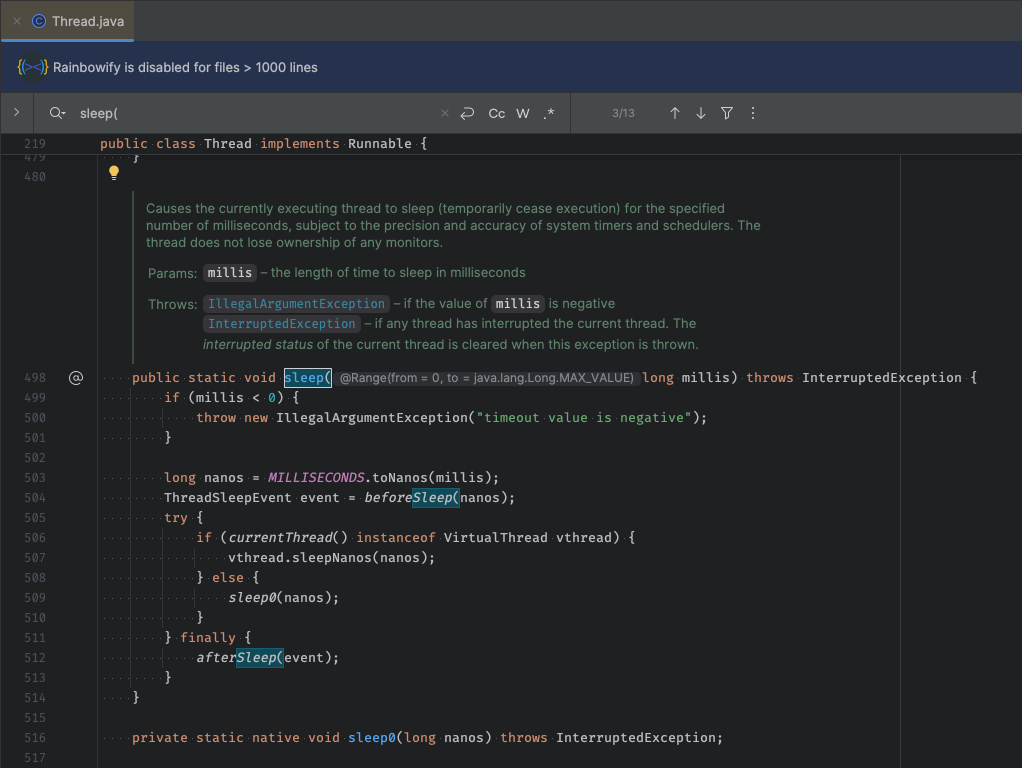Click the @ gutter icon on line 498
The image size is (1022, 768).
(x=76, y=377)
